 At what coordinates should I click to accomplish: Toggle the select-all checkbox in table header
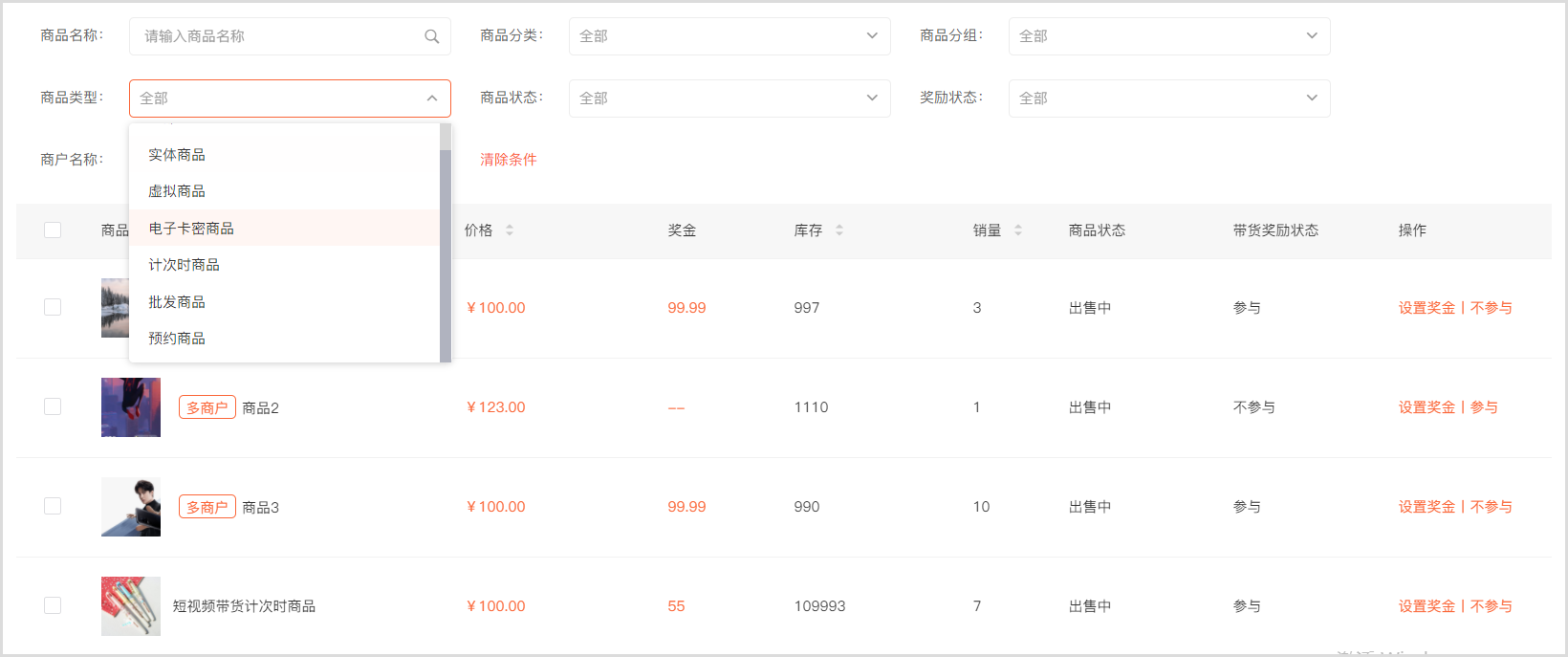click(x=53, y=230)
